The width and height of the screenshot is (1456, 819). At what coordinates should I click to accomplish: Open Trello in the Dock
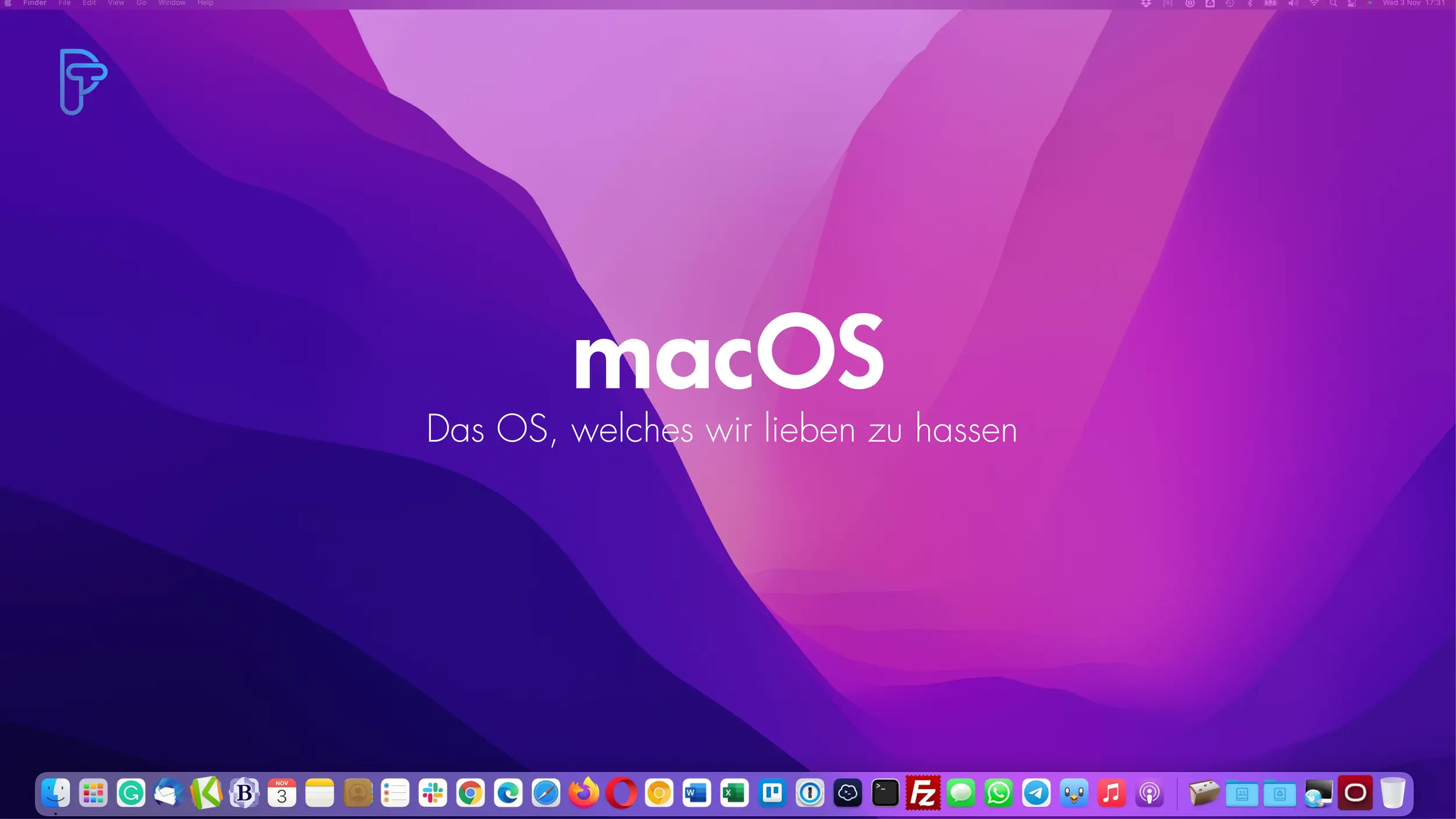pyautogui.click(x=772, y=793)
